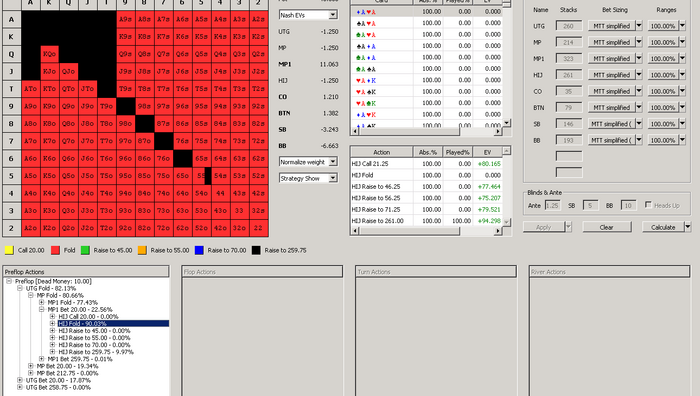Expand the HJ Raise to 259.75 node

point(52,352)
